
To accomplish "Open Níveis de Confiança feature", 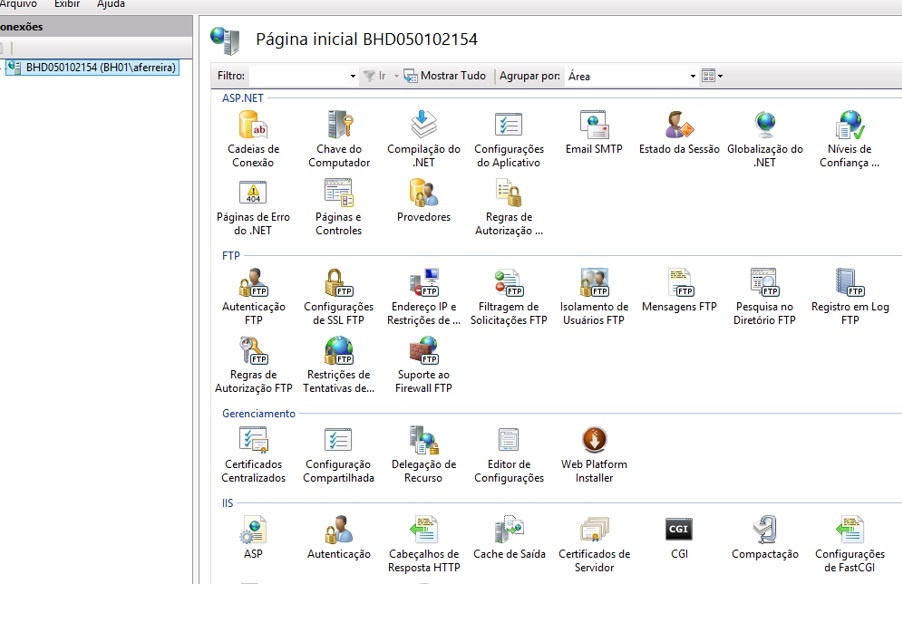I will point(850,140).
